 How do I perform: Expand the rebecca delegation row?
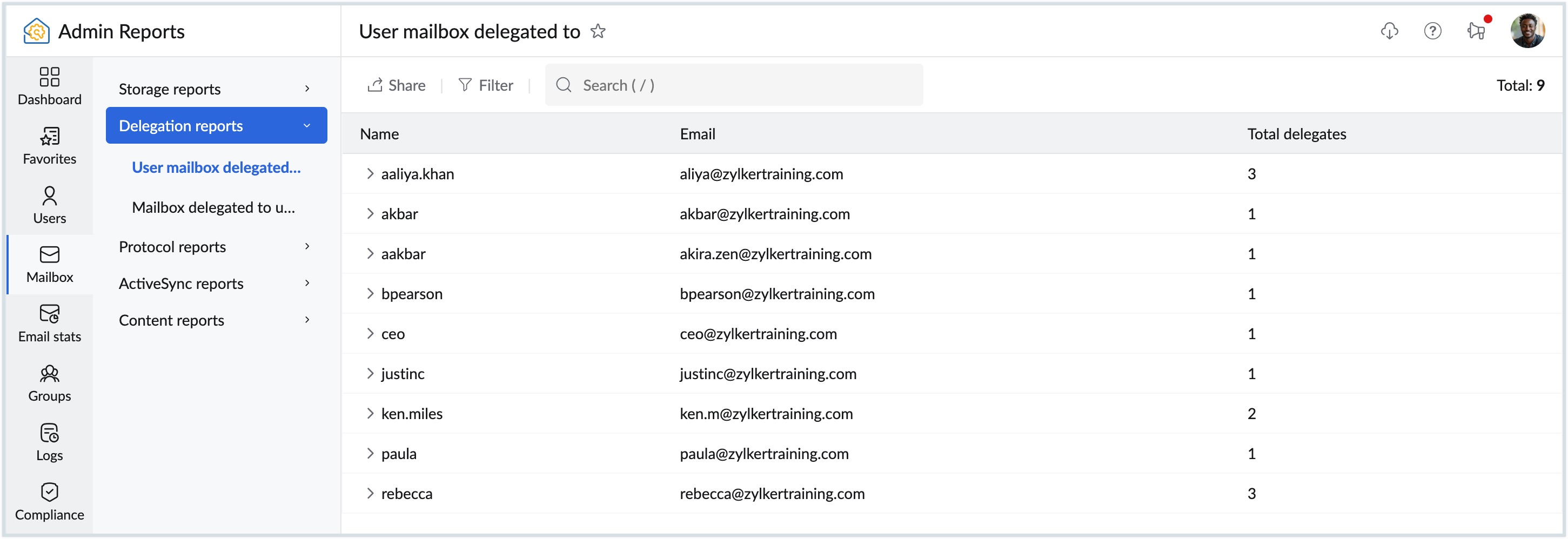click(x=370, y=494)
